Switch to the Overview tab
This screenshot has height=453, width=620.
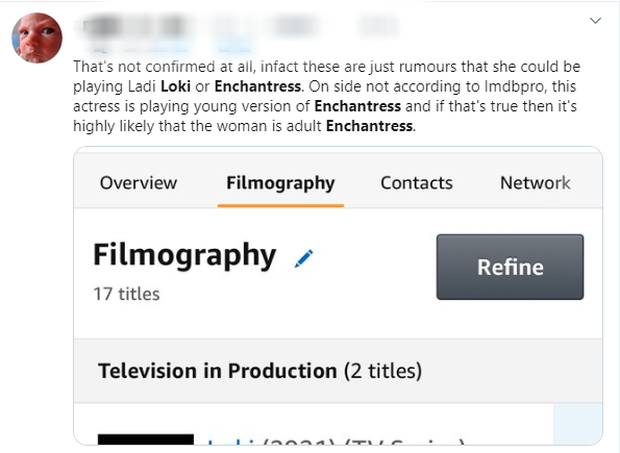point(138,183)
